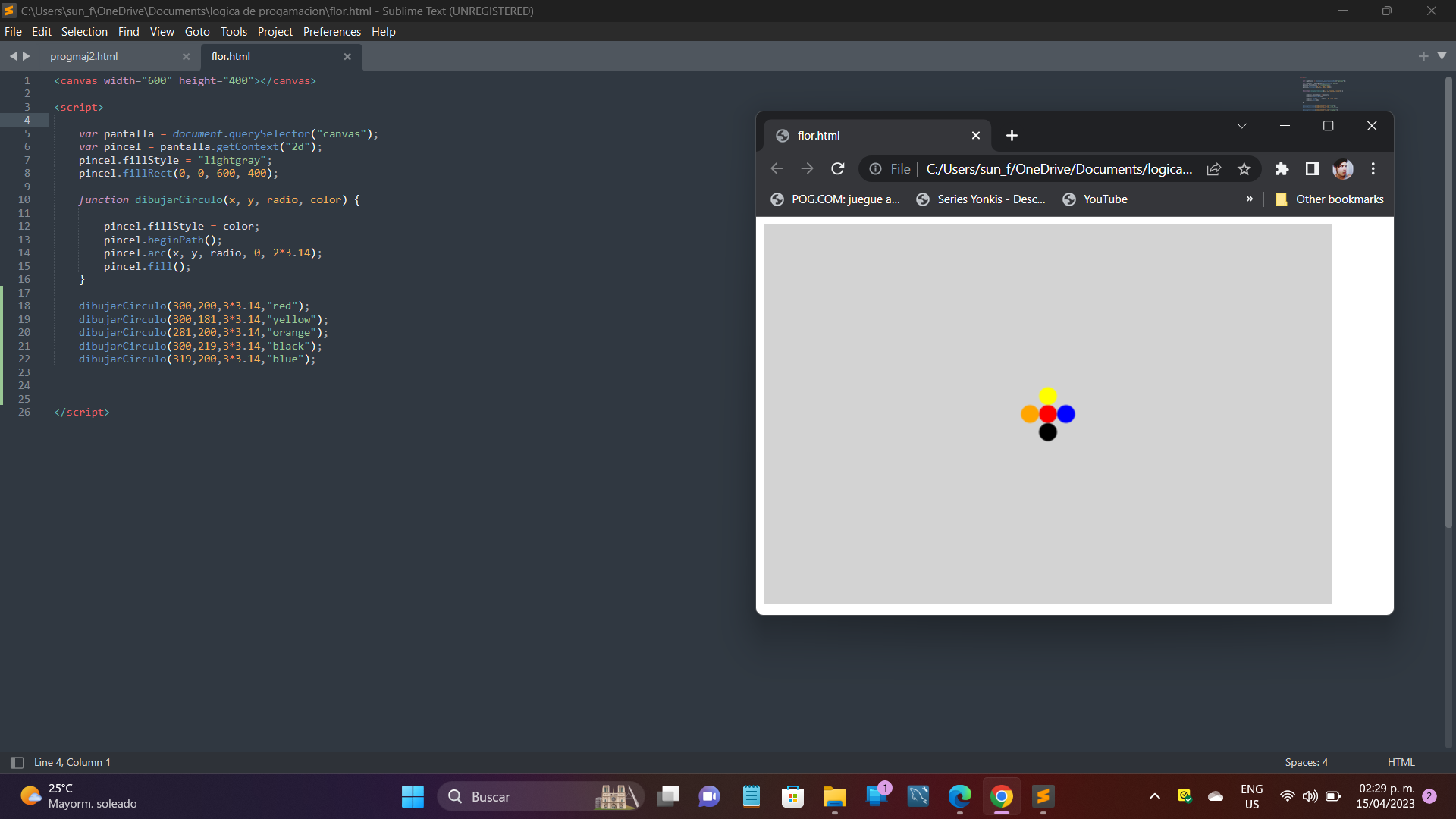Open Windows Start menu
1456x819 pixels.
point(413,796)
